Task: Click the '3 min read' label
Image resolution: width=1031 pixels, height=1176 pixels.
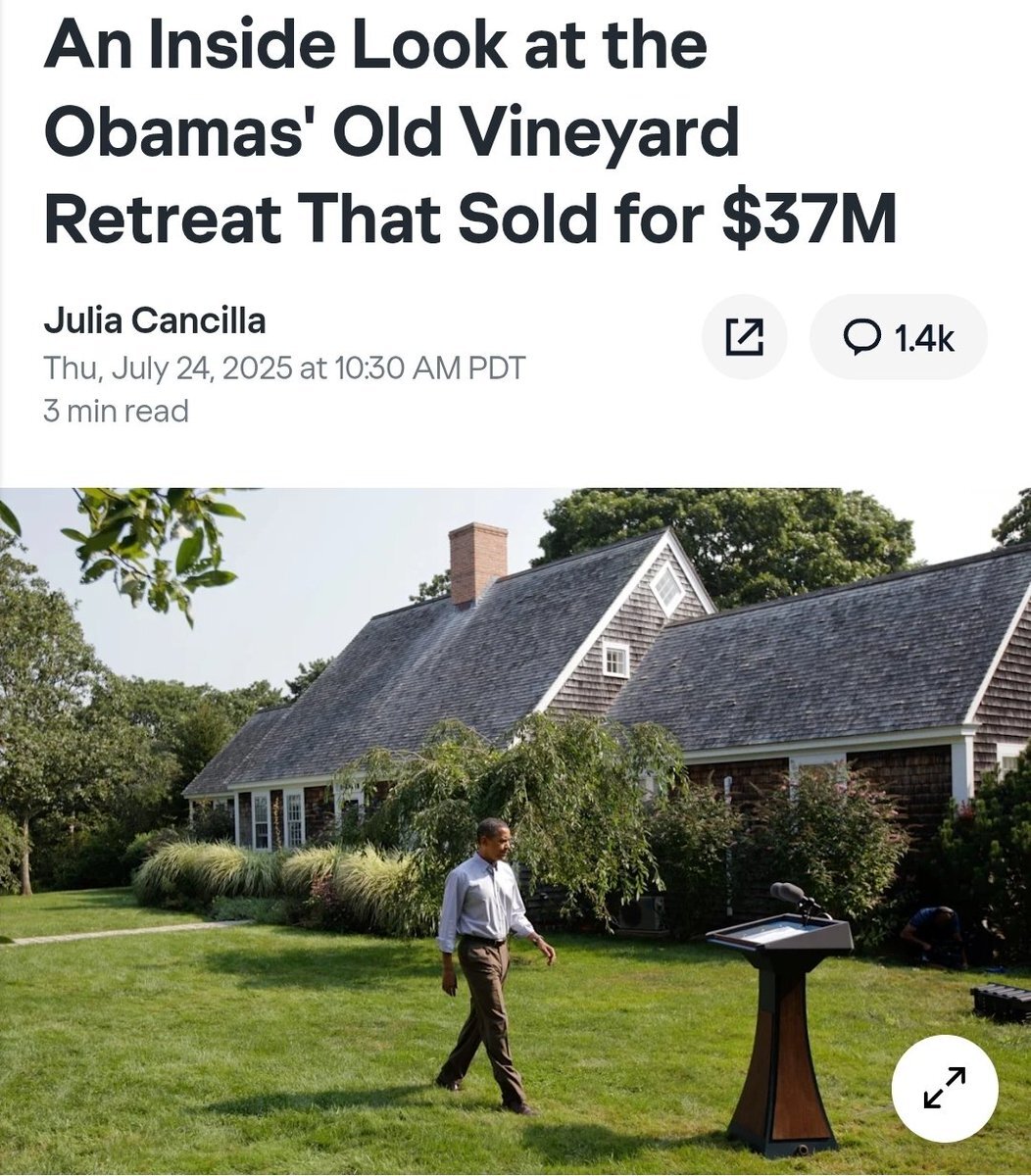Action: 116,411
